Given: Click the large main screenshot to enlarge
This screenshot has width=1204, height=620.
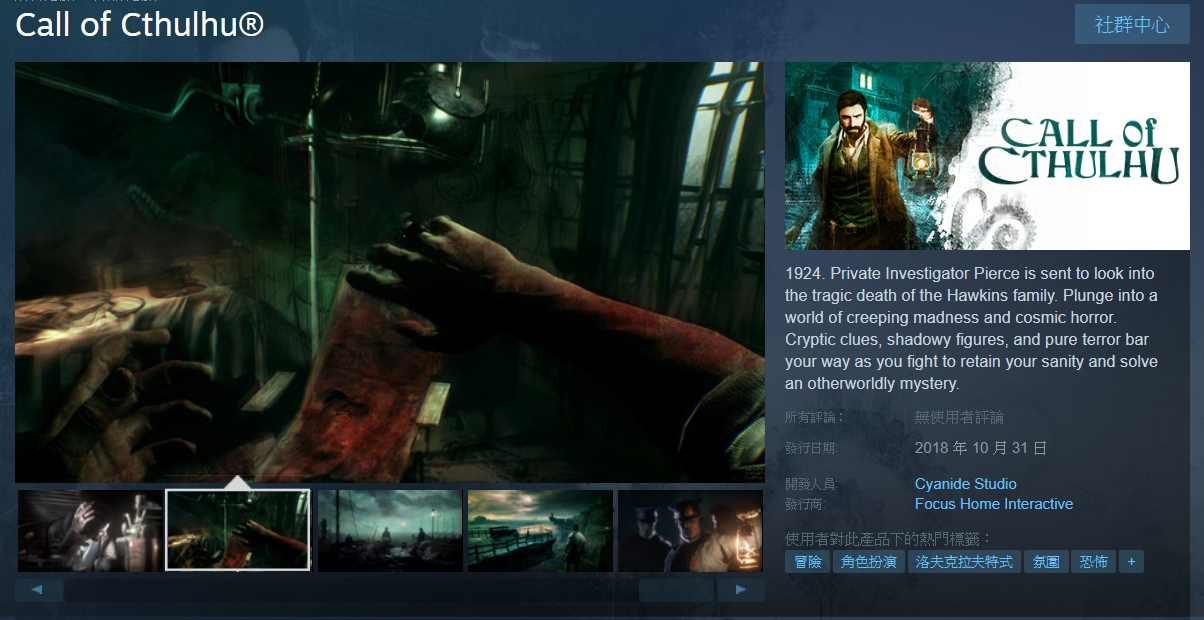Looking at the screenshot, I should 390,272.
